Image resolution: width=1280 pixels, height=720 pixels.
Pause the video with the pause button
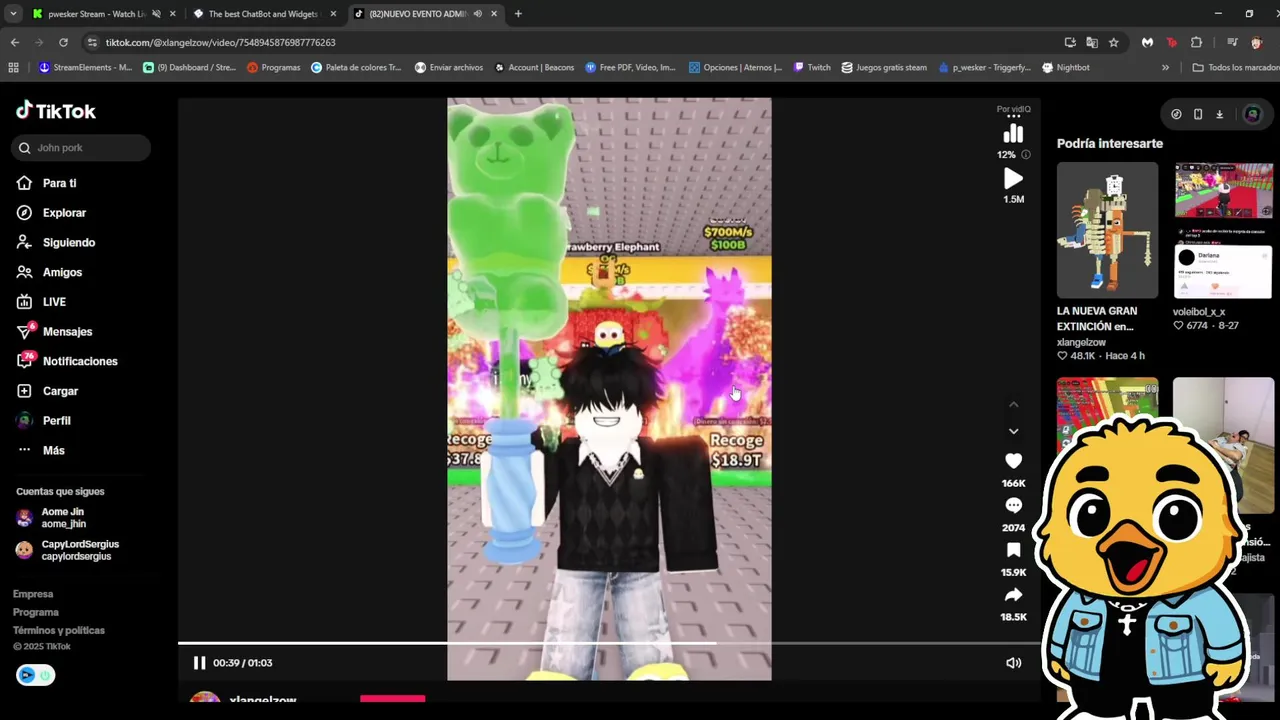point(199,663)
